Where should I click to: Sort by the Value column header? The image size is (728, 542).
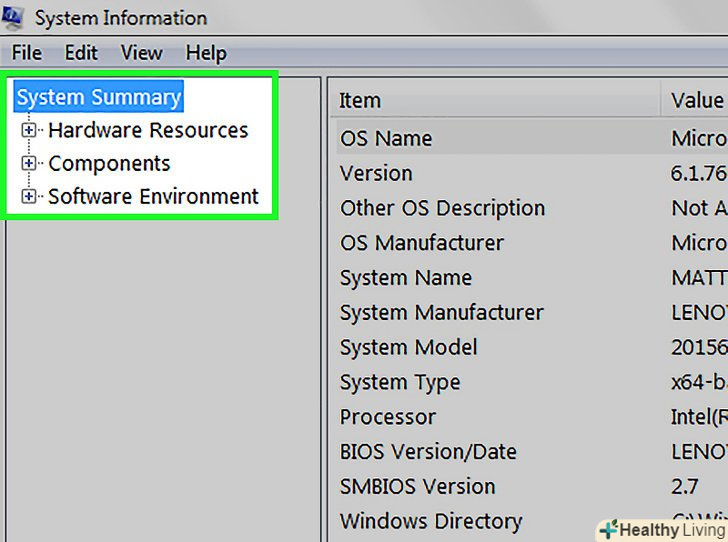pyautogui.click(x=695, y=100)
